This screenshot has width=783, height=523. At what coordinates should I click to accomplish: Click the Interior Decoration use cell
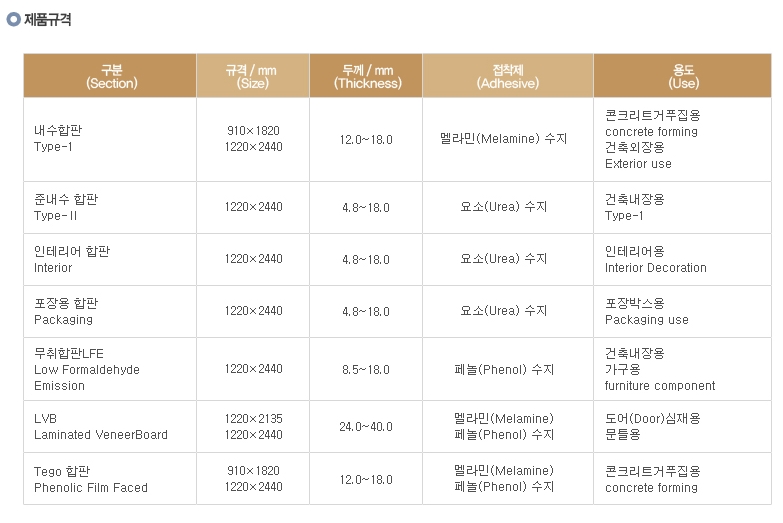(x=683, y=259)
